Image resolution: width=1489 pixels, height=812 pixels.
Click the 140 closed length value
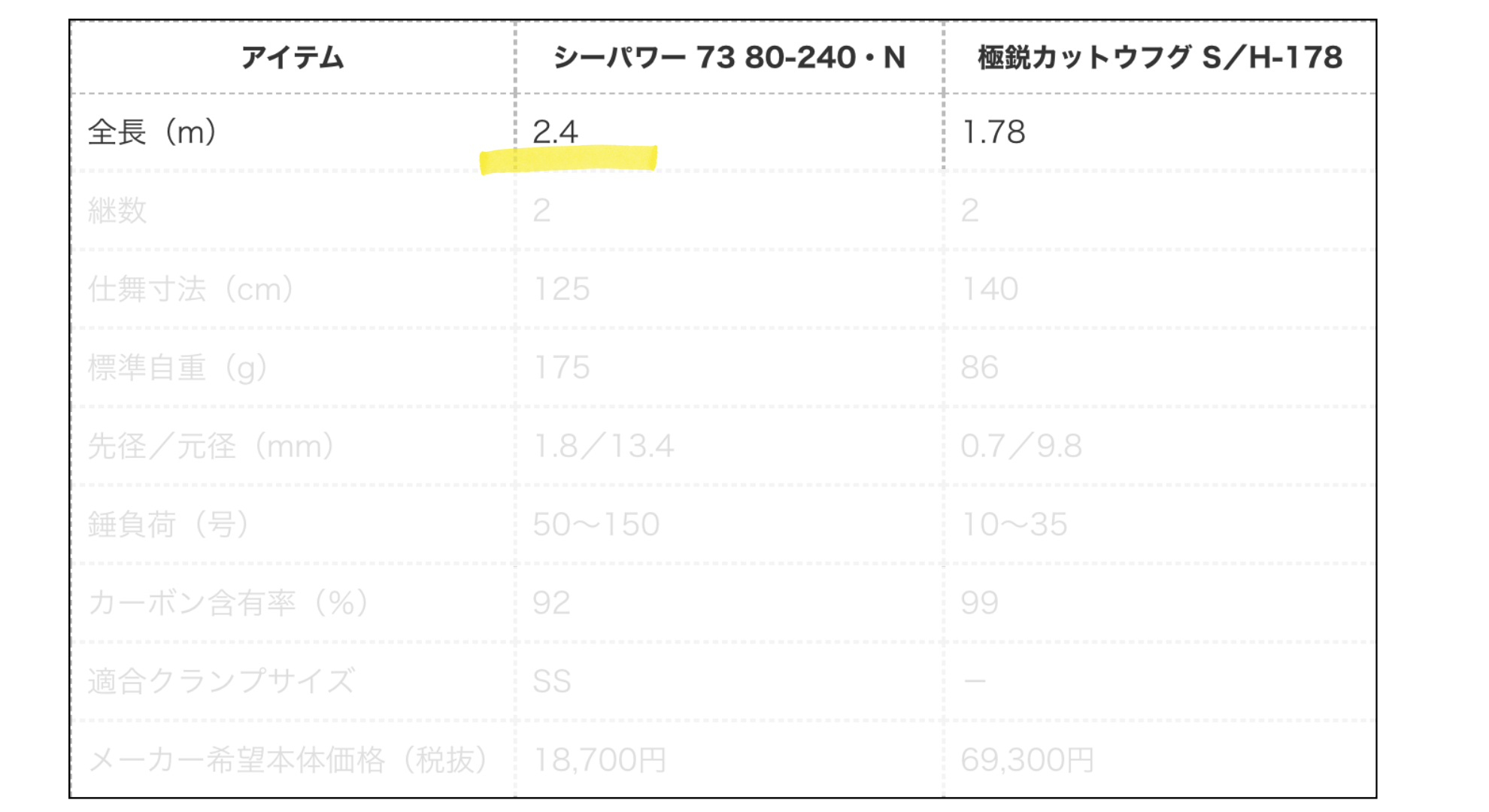point(990,289)
